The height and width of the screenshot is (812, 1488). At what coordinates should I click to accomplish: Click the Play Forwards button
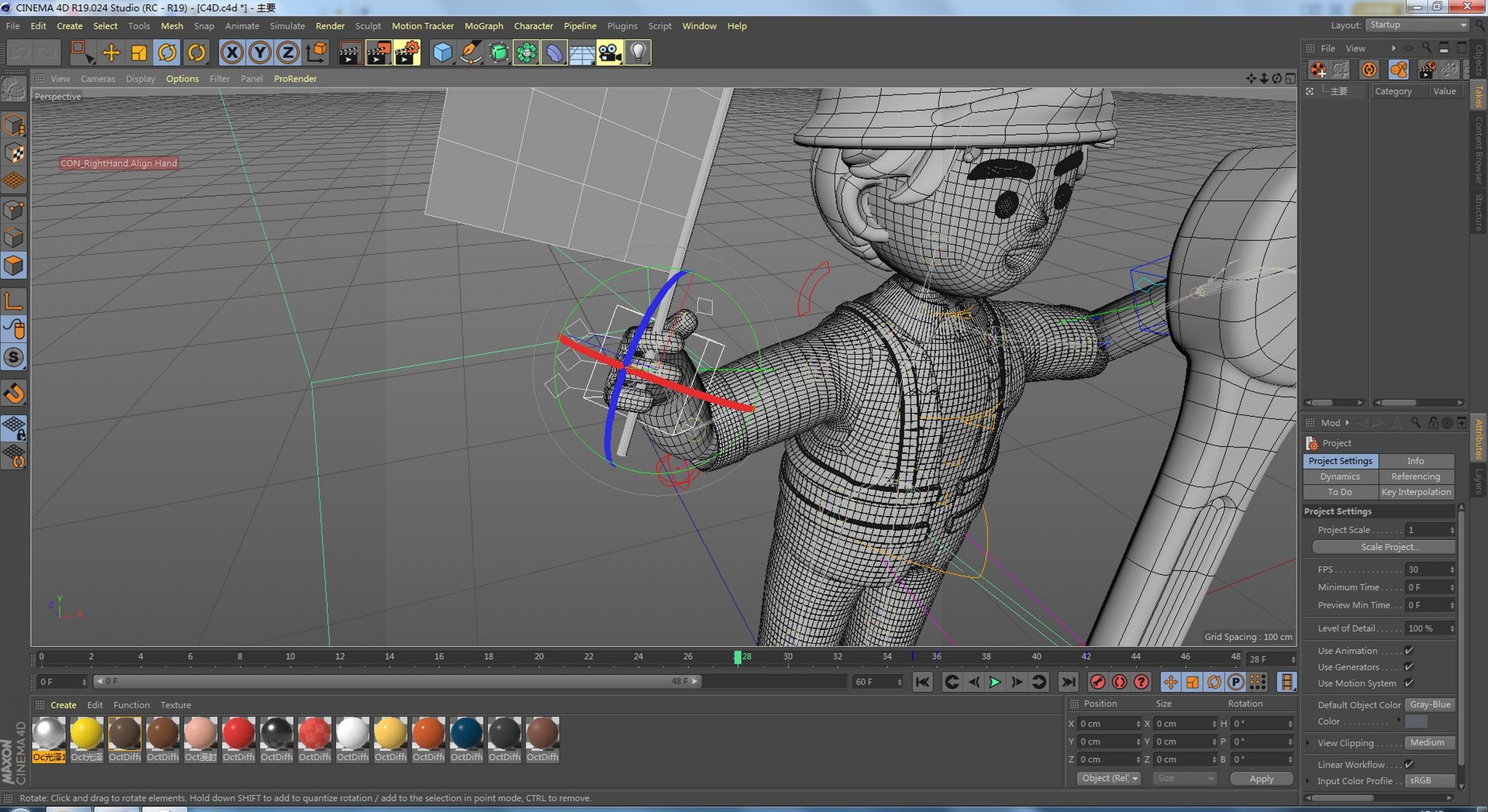(x=995, y=682)
